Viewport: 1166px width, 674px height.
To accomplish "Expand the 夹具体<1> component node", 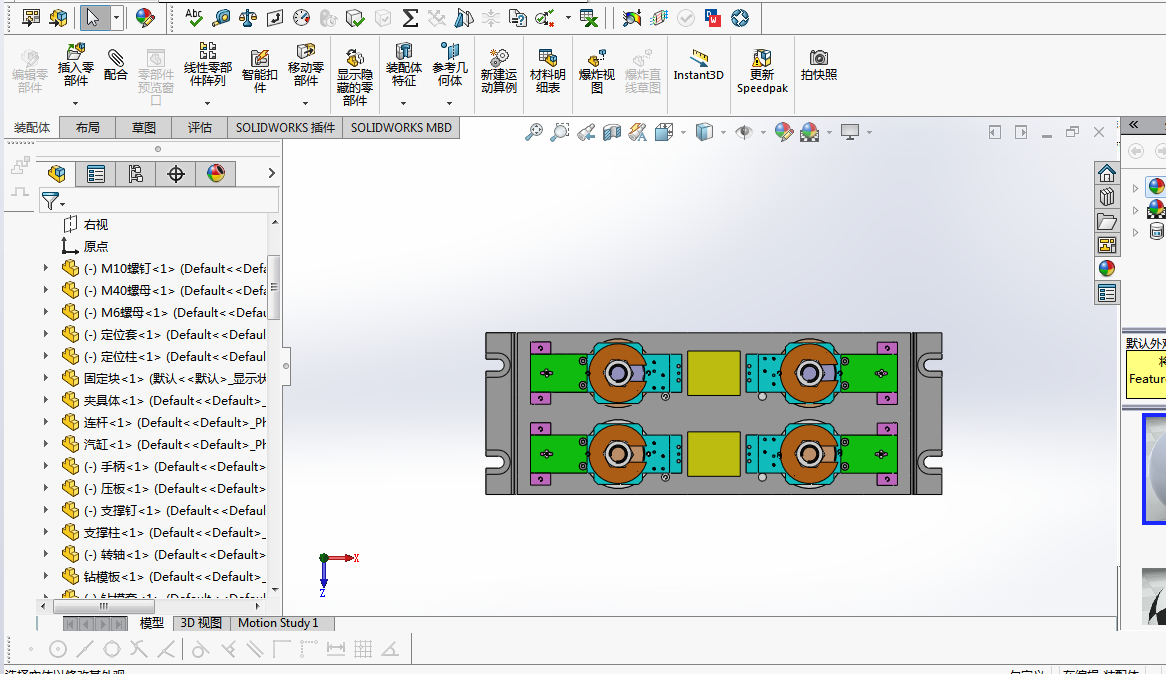I will tap(45, 399).
